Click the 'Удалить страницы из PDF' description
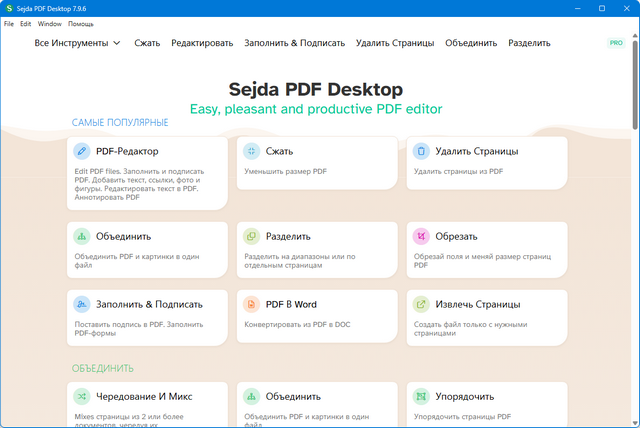 point(458,172)
